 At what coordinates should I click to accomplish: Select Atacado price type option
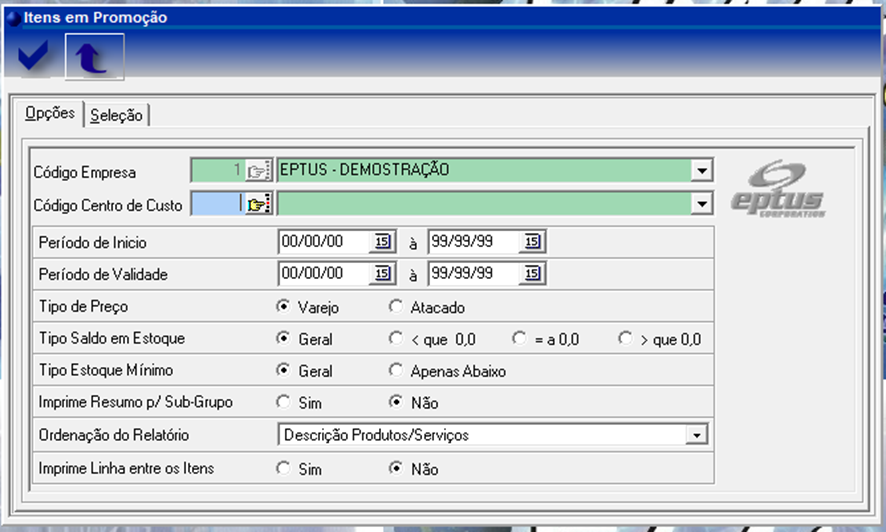(x=396, y=307)
